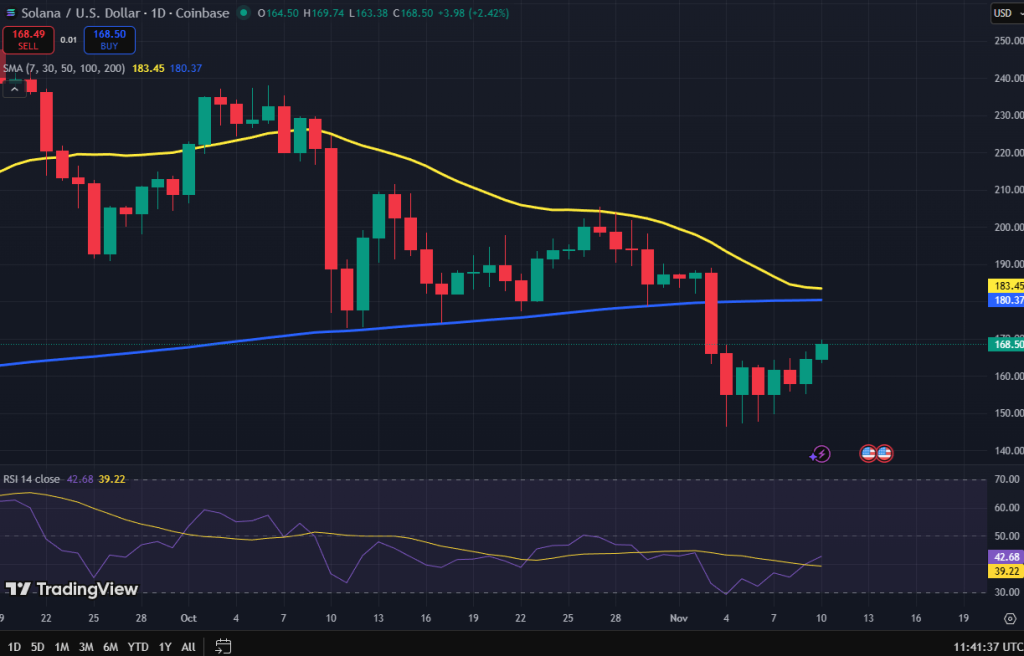Switch to the 1M time range
The width and height of the screenshot is (1024, 656).
pos(61,647)
